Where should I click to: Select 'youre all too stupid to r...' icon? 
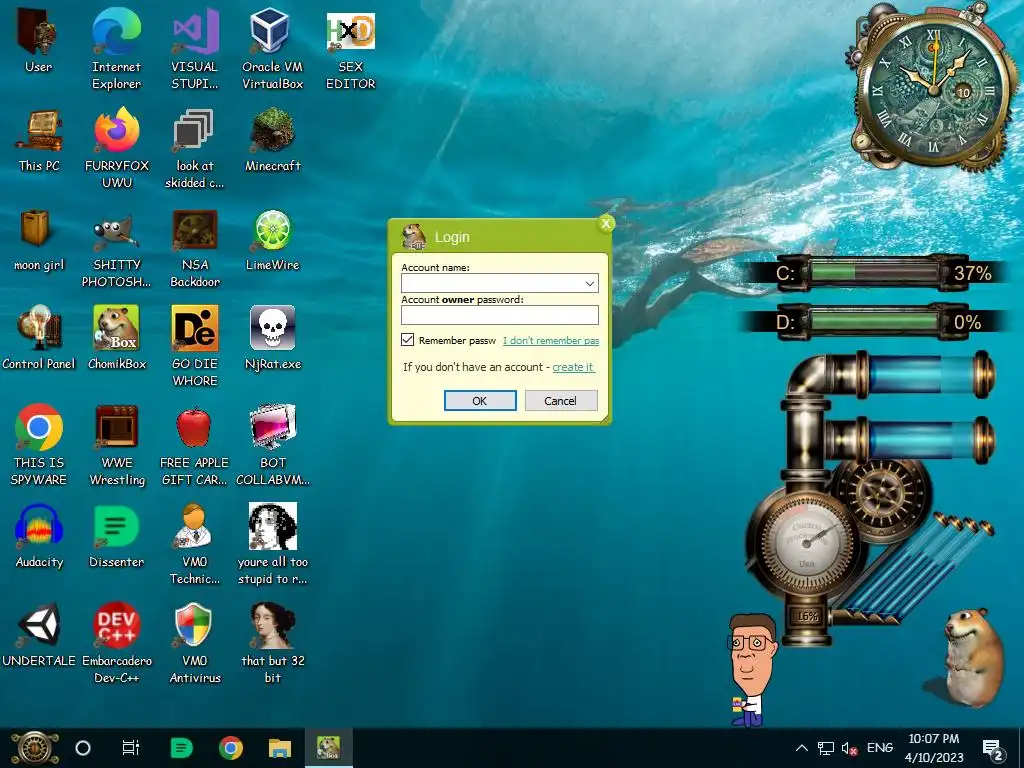[x=272, y=544]
